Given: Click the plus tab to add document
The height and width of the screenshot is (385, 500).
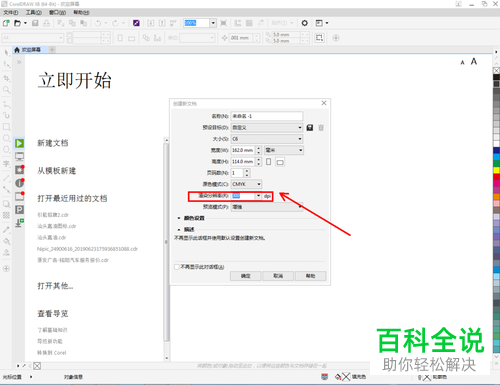Looking at the screenshot, I should click(x=52, y=50).
